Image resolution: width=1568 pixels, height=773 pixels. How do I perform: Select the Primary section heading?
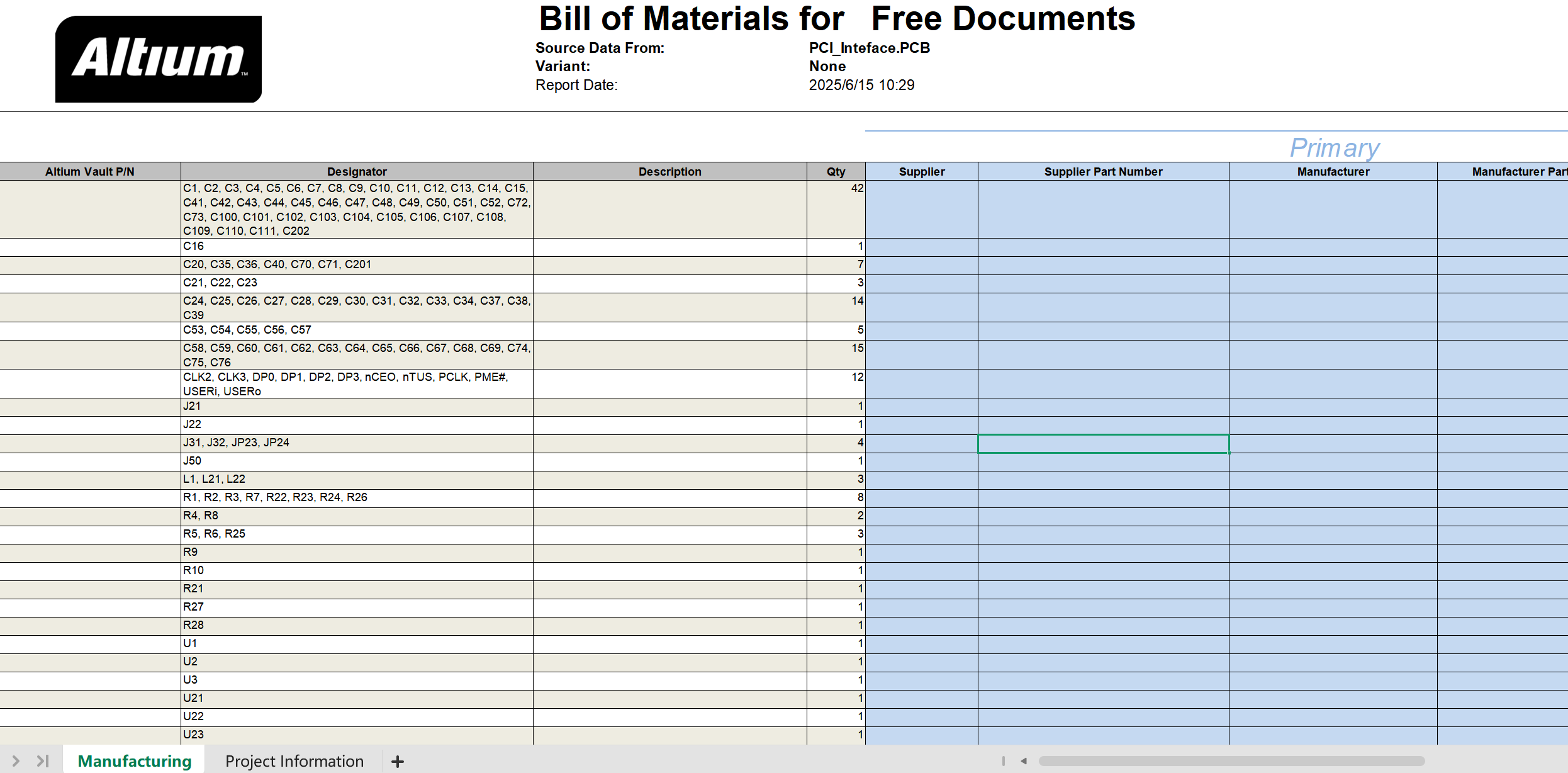[1334, 148]
